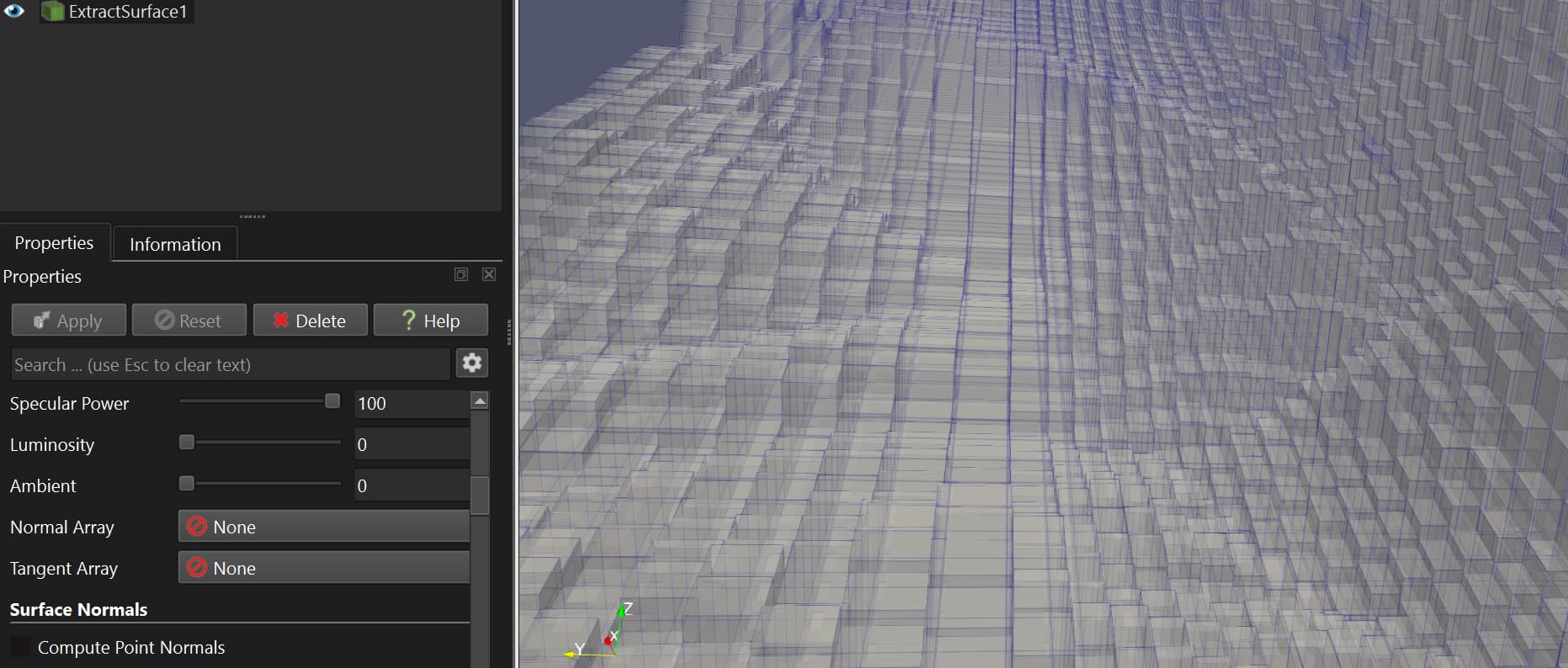Viewport: 1568px width, 668px height.
Task: Click the advanced properties gear icon
Action: click(472, 363)
